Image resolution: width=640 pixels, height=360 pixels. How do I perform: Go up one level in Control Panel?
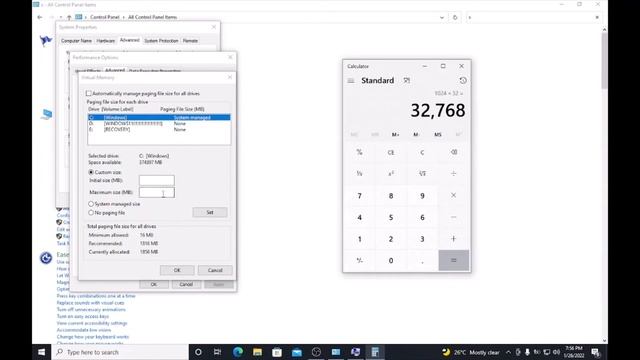(x=69, y=17)
